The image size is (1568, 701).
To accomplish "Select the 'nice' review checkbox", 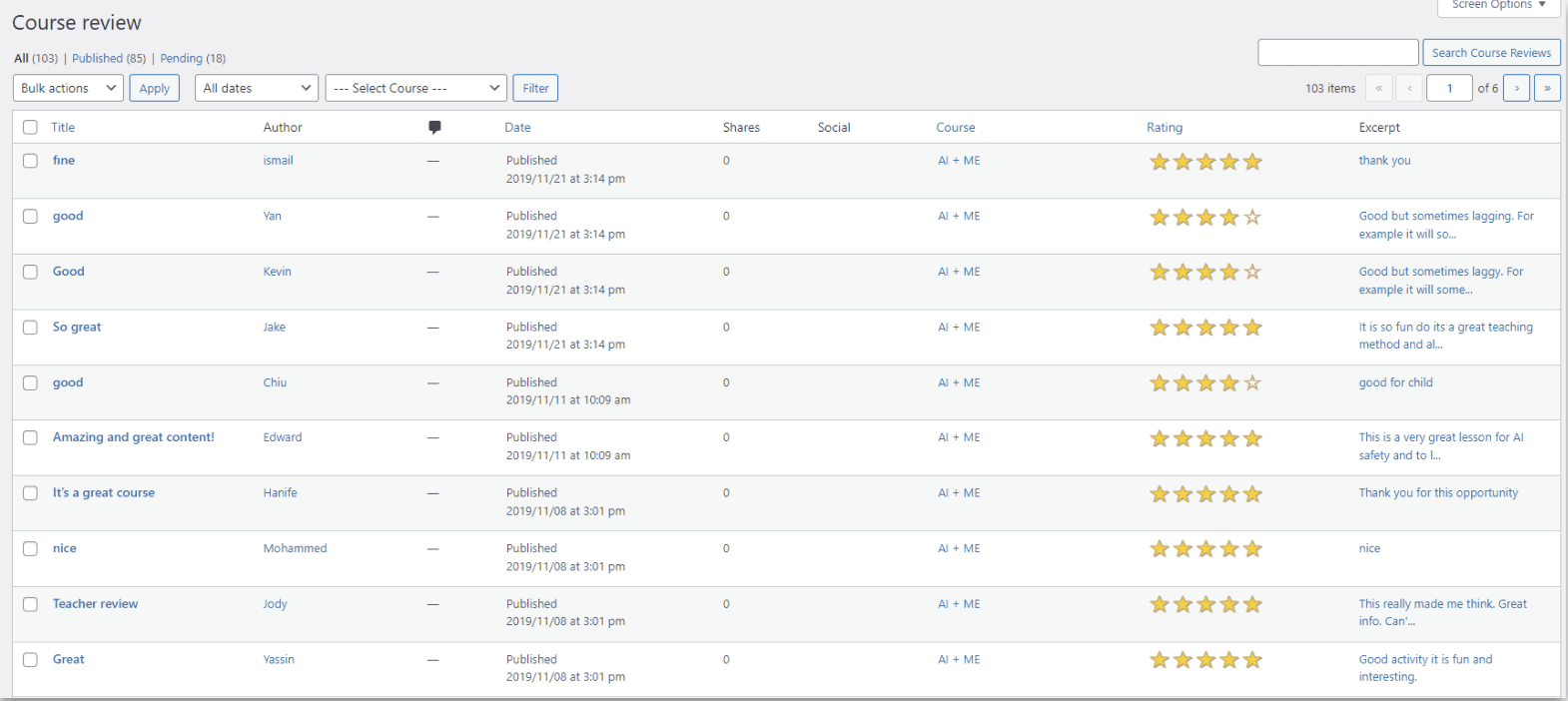I will [30, 548].
